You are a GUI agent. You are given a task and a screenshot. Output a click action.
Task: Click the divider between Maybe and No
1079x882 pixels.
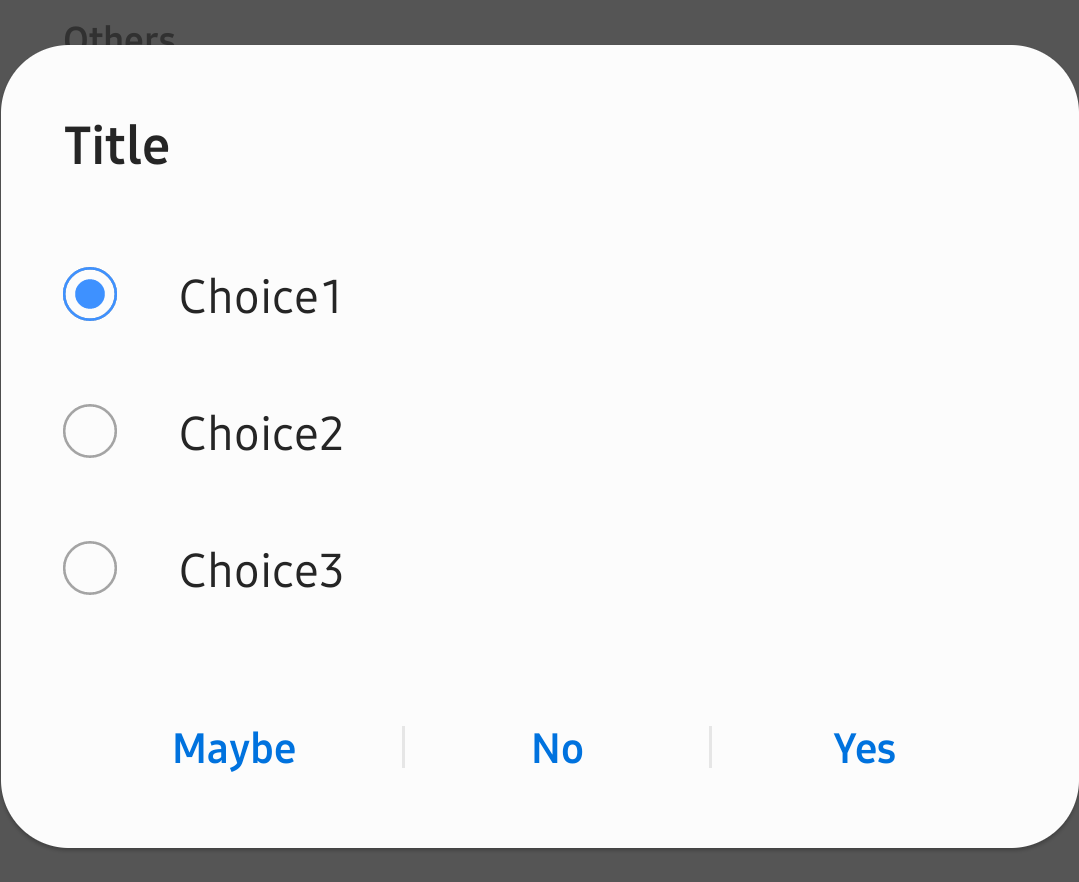(x=403, y=748)
